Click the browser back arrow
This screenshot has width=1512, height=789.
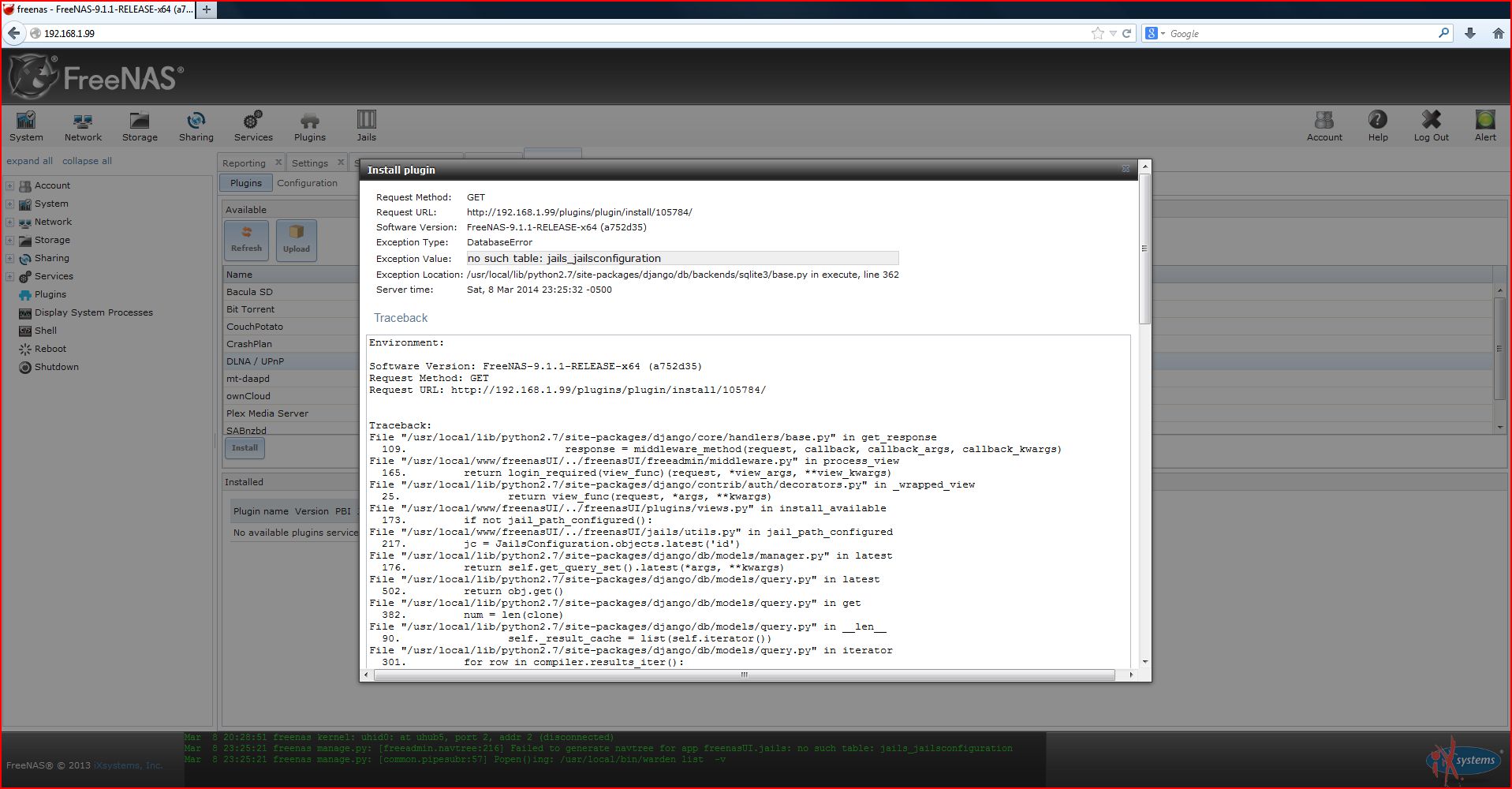click(x=13, y=33)
